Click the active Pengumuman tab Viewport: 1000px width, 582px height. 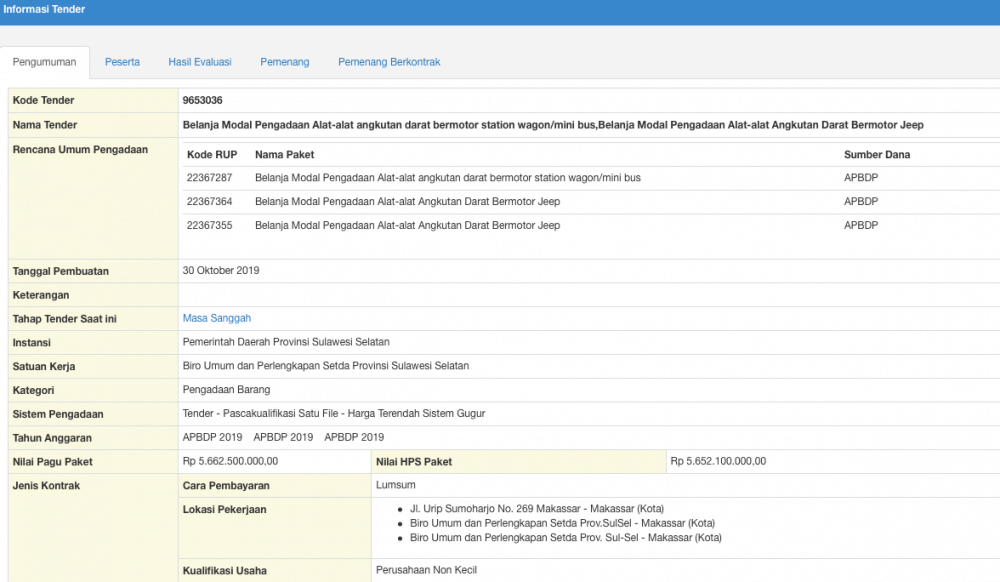click(44, 62)
